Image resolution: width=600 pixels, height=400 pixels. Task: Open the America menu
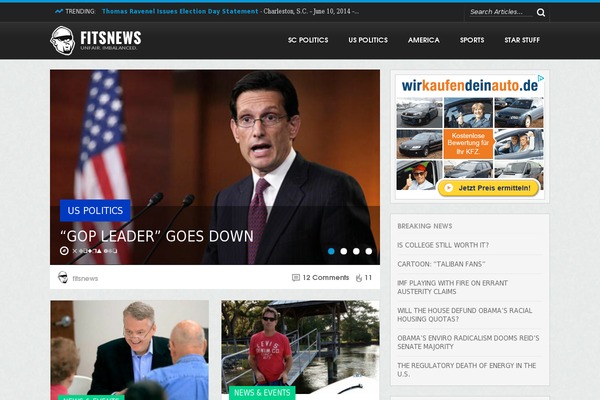424,40
